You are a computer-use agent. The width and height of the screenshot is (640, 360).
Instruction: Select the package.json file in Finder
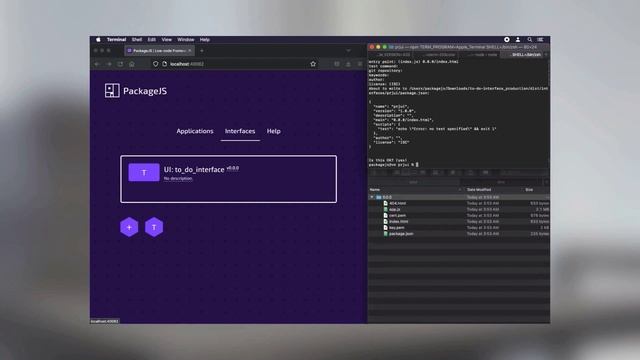[x=401, y=233]
